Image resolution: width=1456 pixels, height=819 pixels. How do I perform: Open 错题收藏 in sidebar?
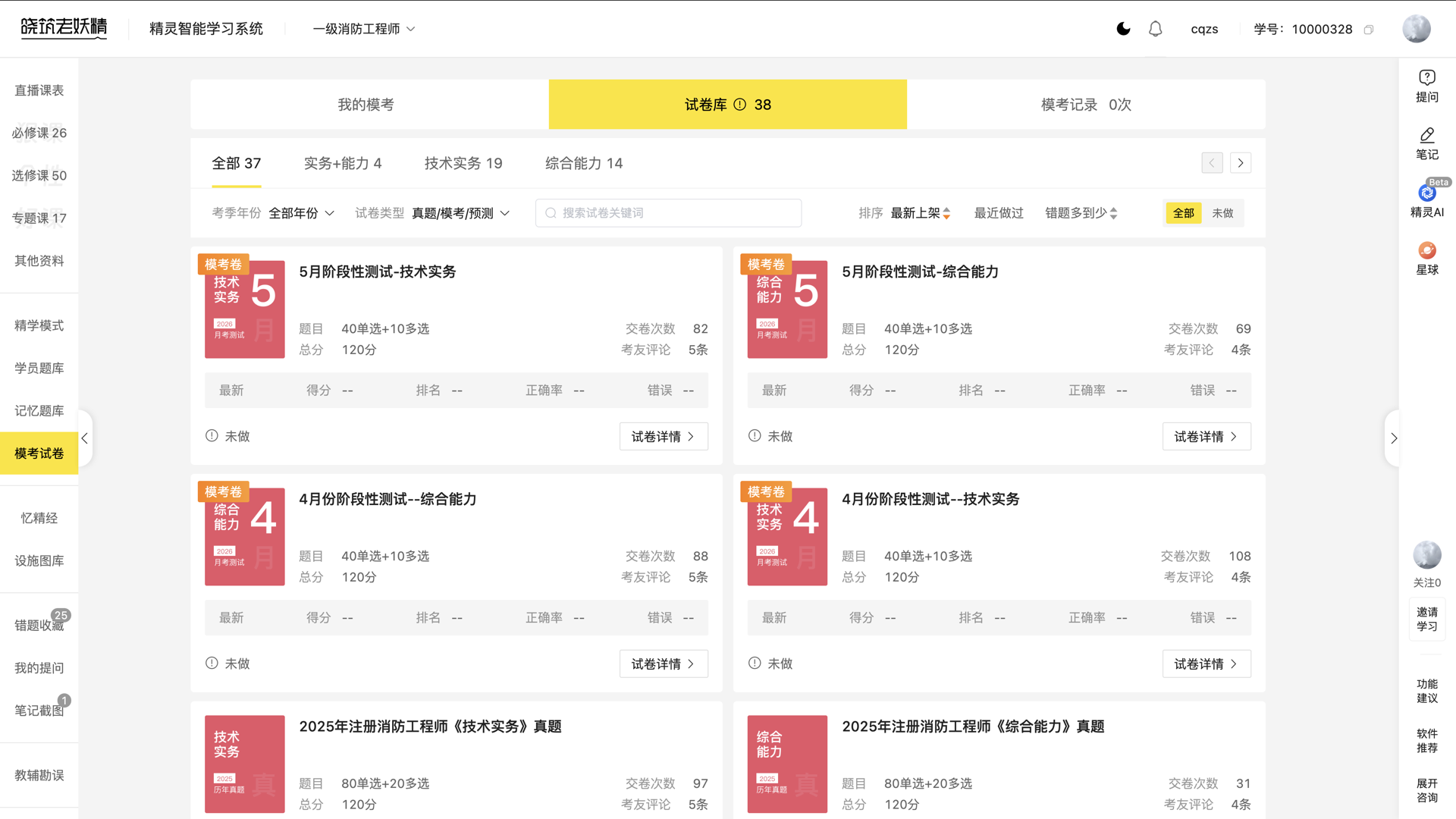(39, 625)
